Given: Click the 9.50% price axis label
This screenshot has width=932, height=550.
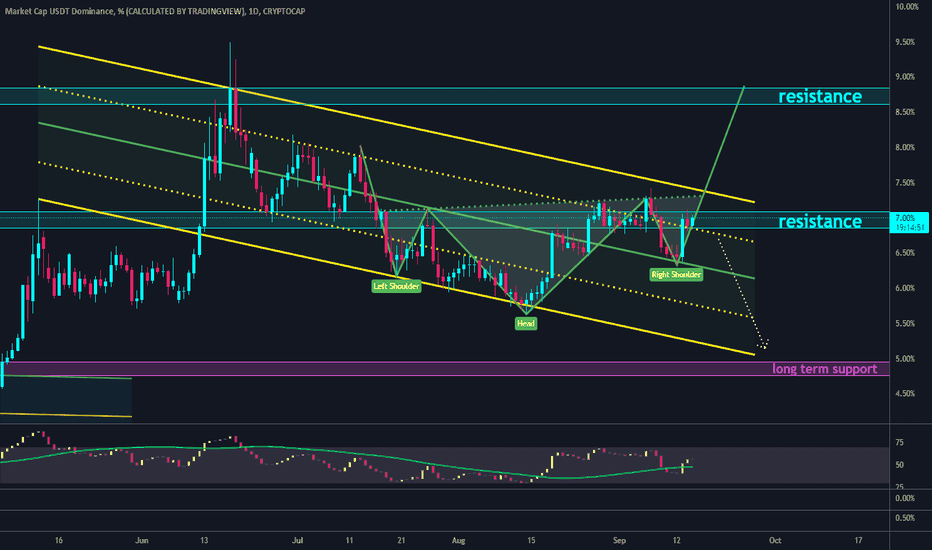Looking at the screenshot, I should coord(906,42).
